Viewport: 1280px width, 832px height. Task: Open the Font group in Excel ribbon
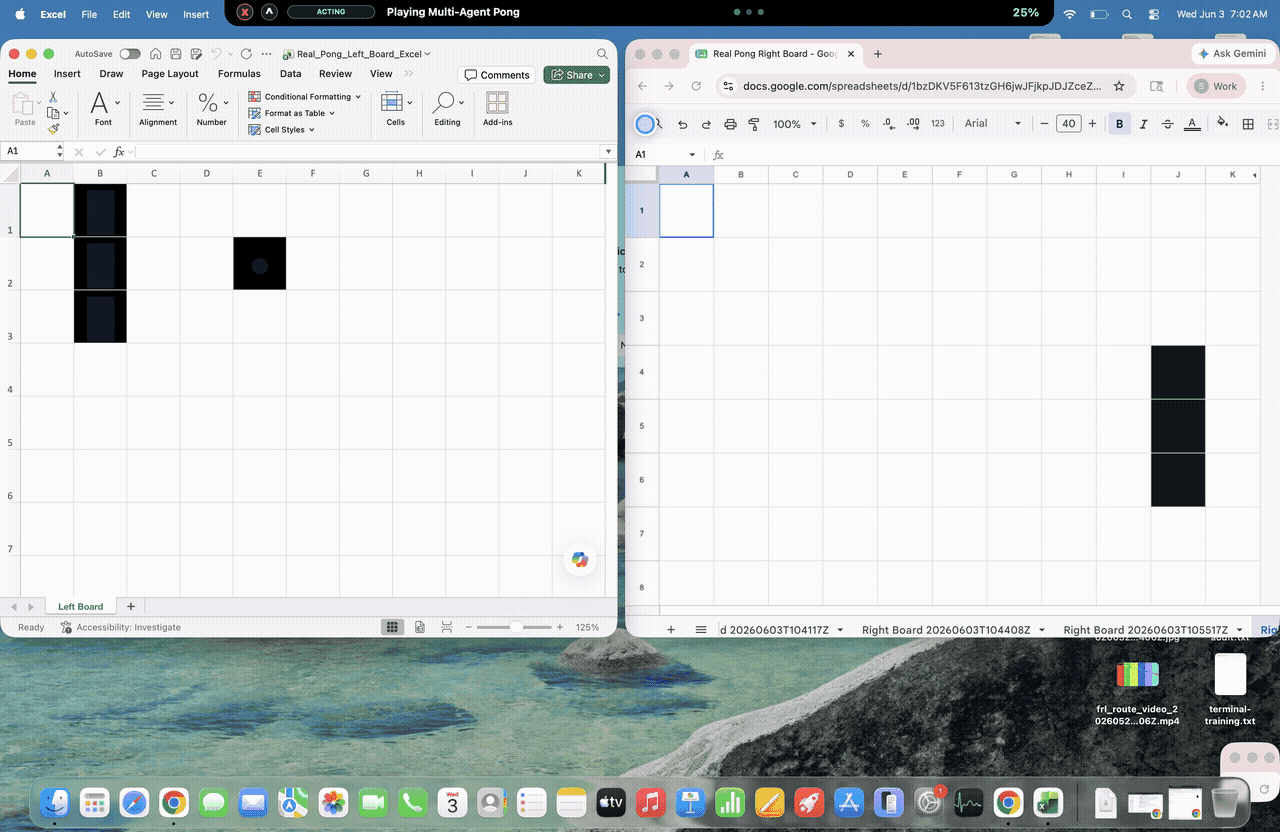point(104,109)
